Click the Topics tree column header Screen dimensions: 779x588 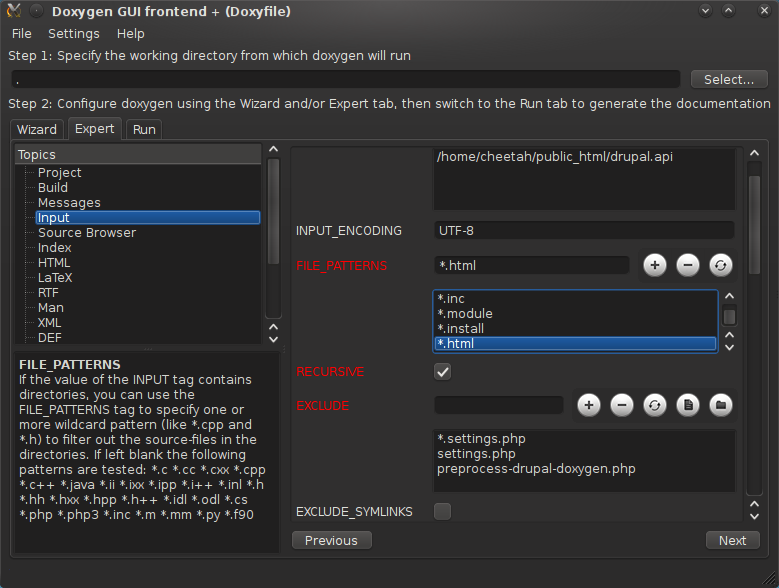[138, 154]
